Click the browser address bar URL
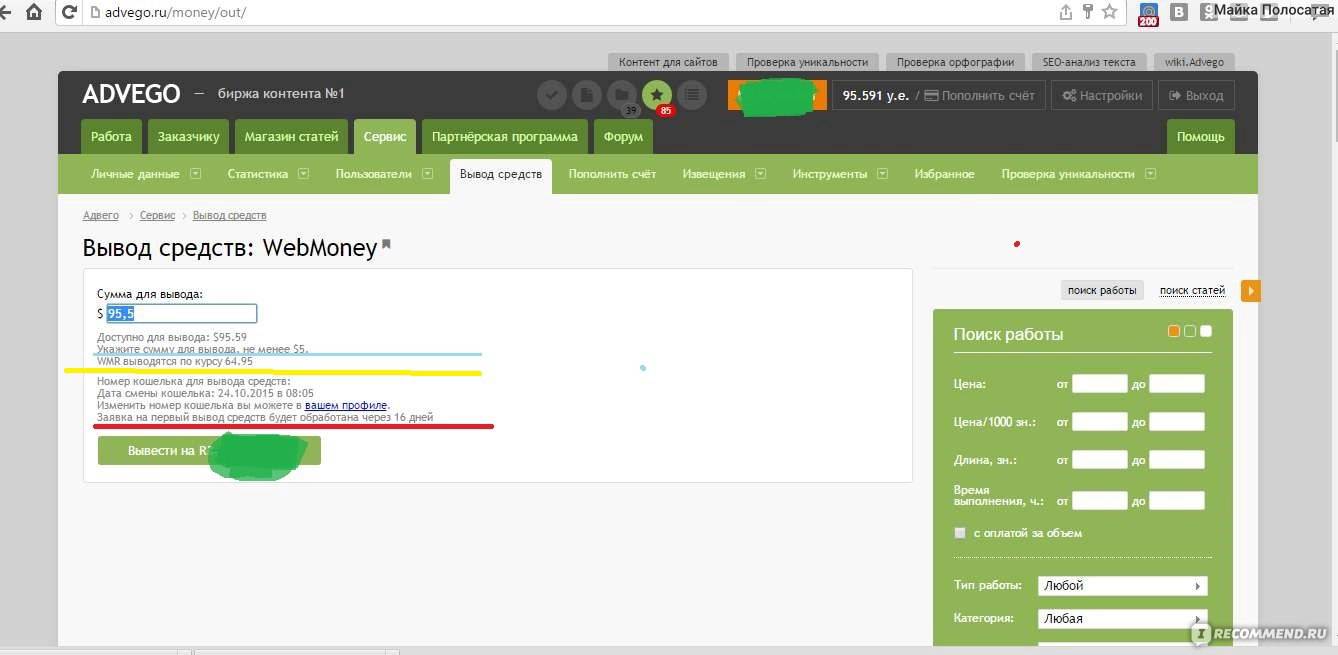This screenshot has width=1338, height=655. tap(175, 13)
